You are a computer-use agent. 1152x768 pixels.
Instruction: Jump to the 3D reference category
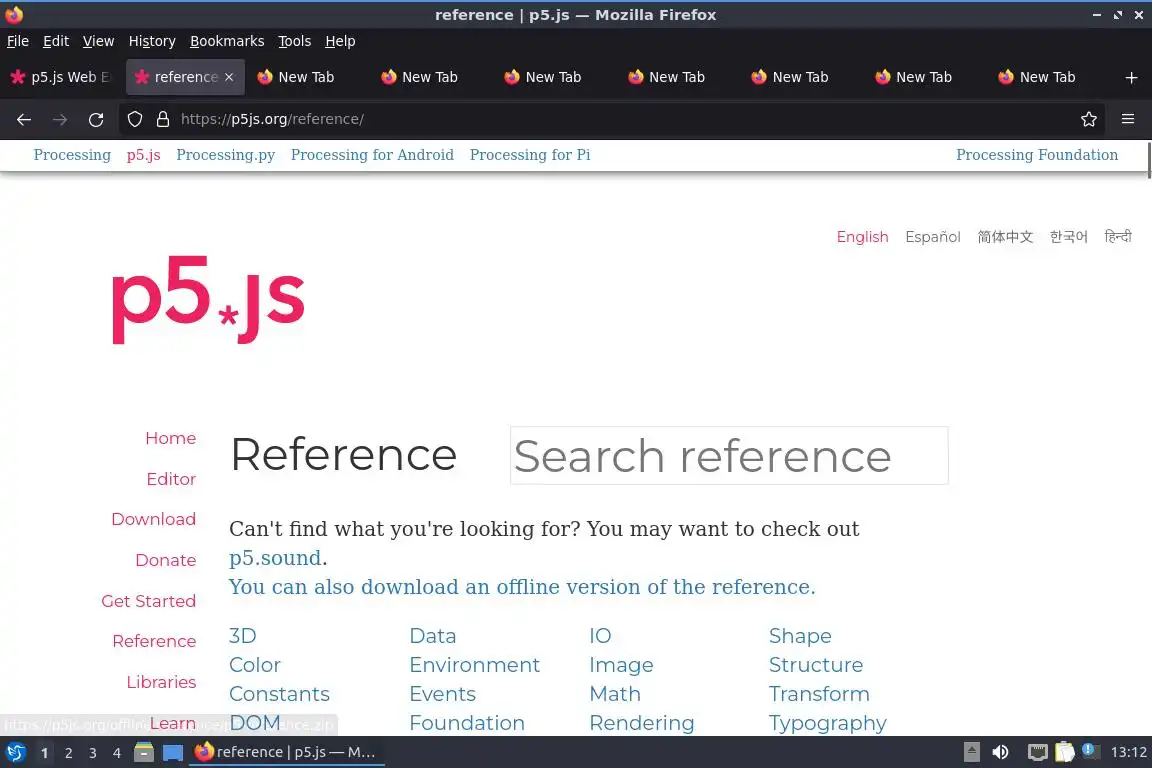point(242,636)
